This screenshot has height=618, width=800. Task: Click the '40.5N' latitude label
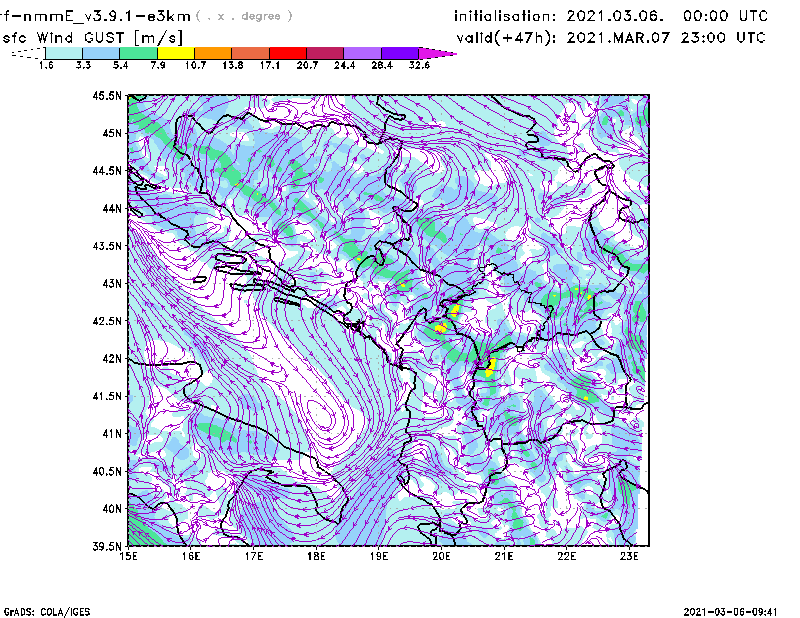107,471
